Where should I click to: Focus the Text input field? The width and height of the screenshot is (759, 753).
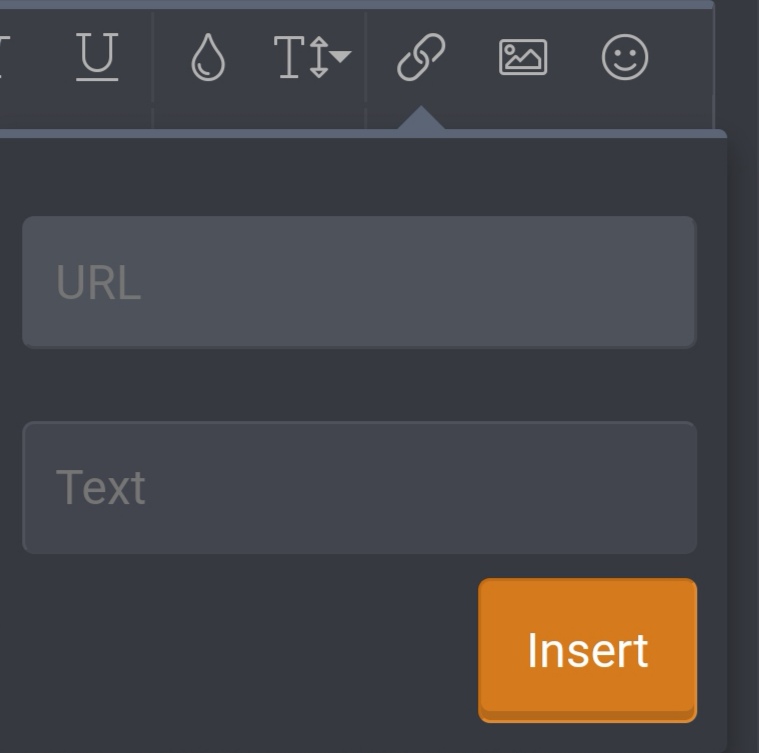click(359, 487)
